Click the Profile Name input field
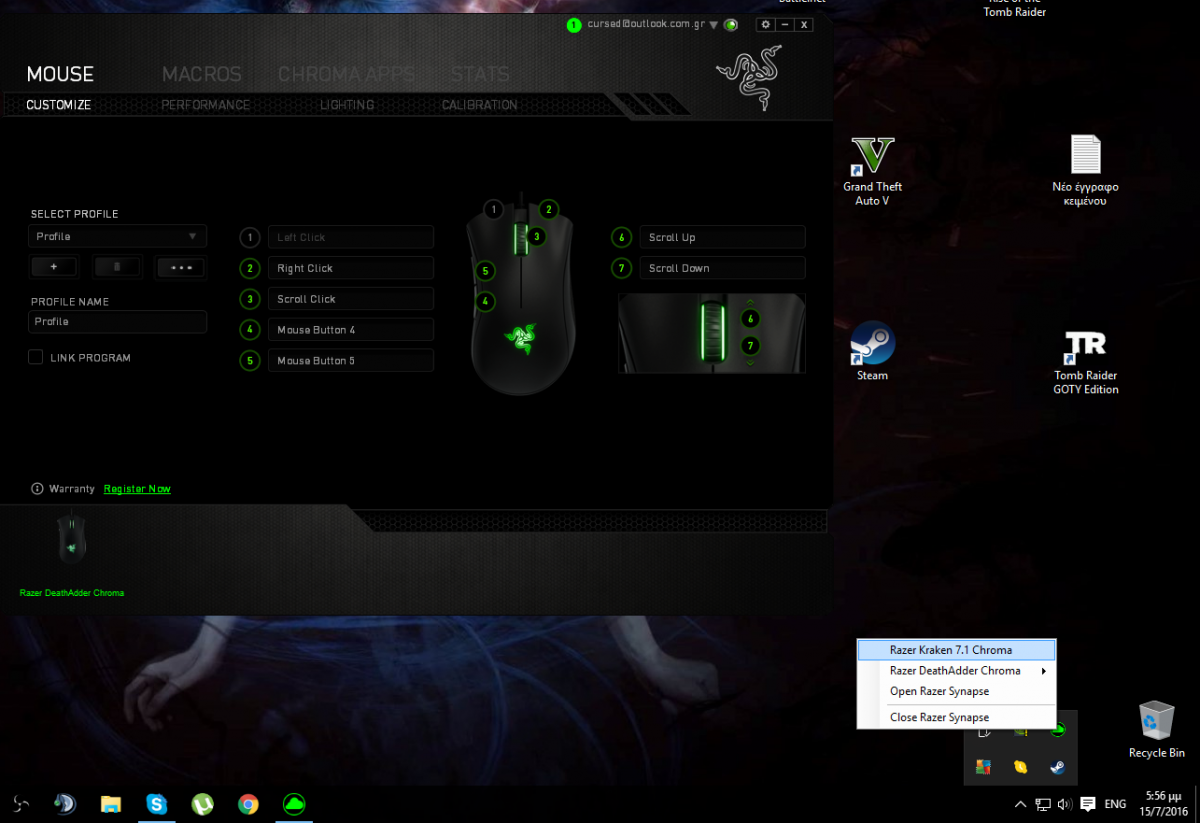 point(117,321)
